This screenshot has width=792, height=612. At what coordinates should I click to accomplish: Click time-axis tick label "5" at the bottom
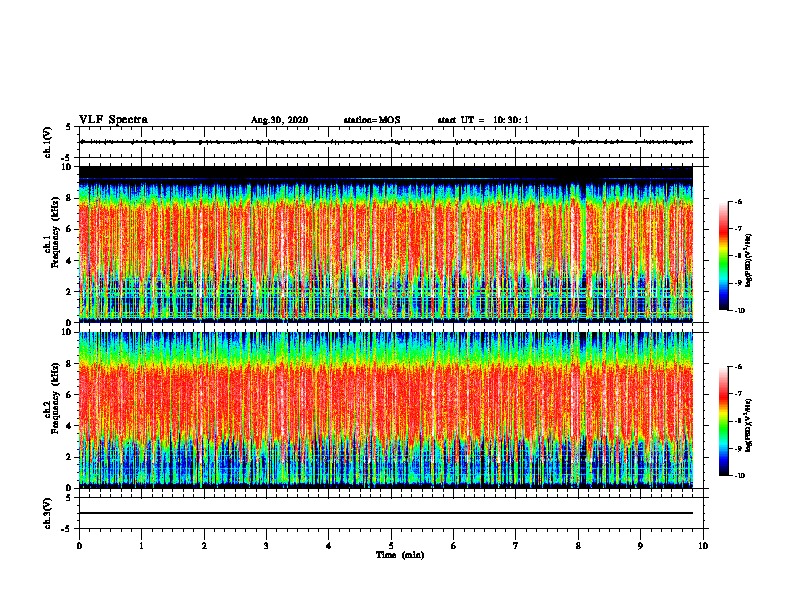[391, 546]
